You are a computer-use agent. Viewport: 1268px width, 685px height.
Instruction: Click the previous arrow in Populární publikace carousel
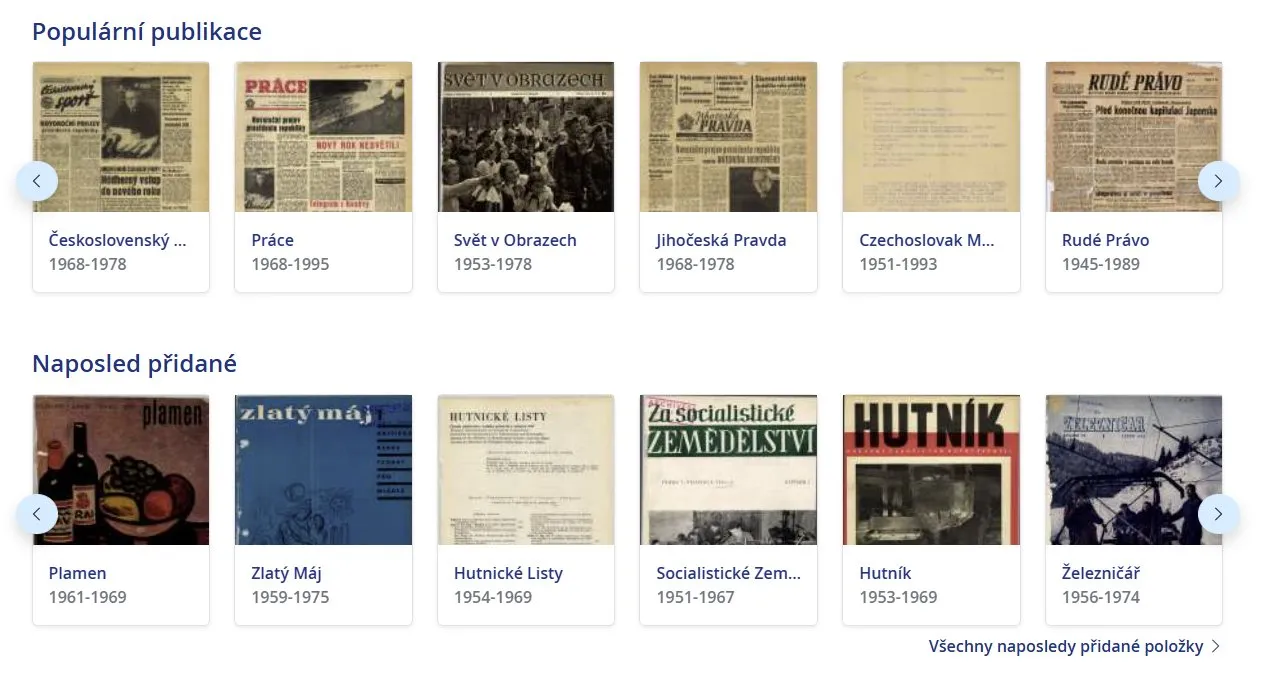pos(37,181)
